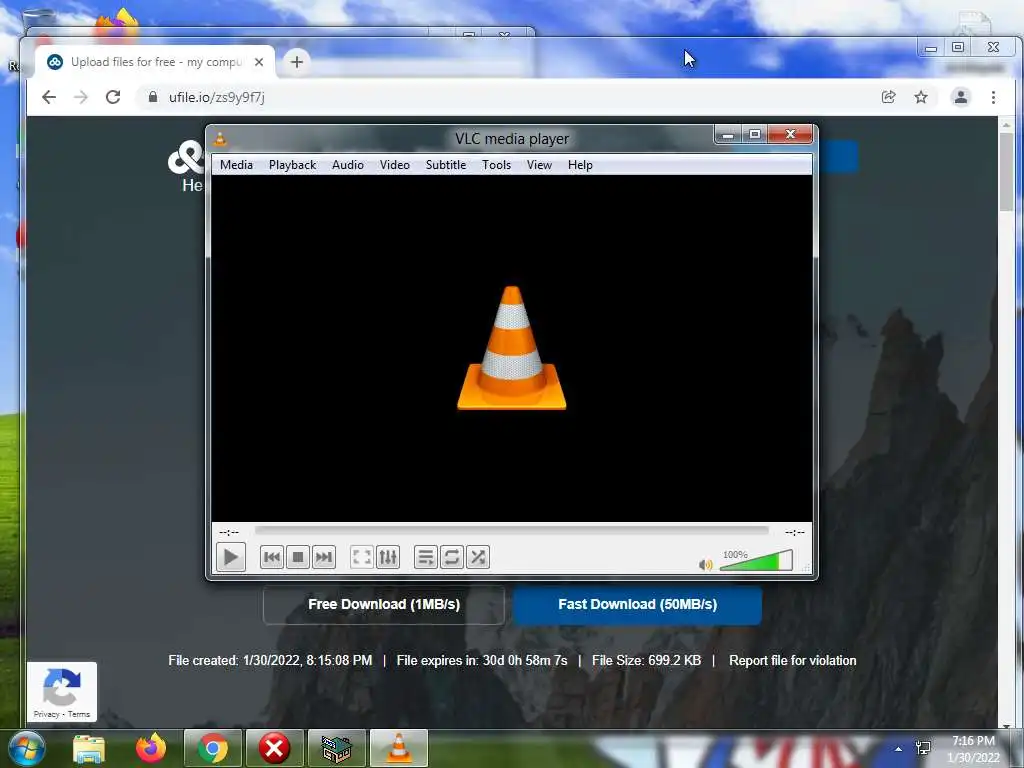
Task: Click VLC remaining time label
Action: coord(795,532)
